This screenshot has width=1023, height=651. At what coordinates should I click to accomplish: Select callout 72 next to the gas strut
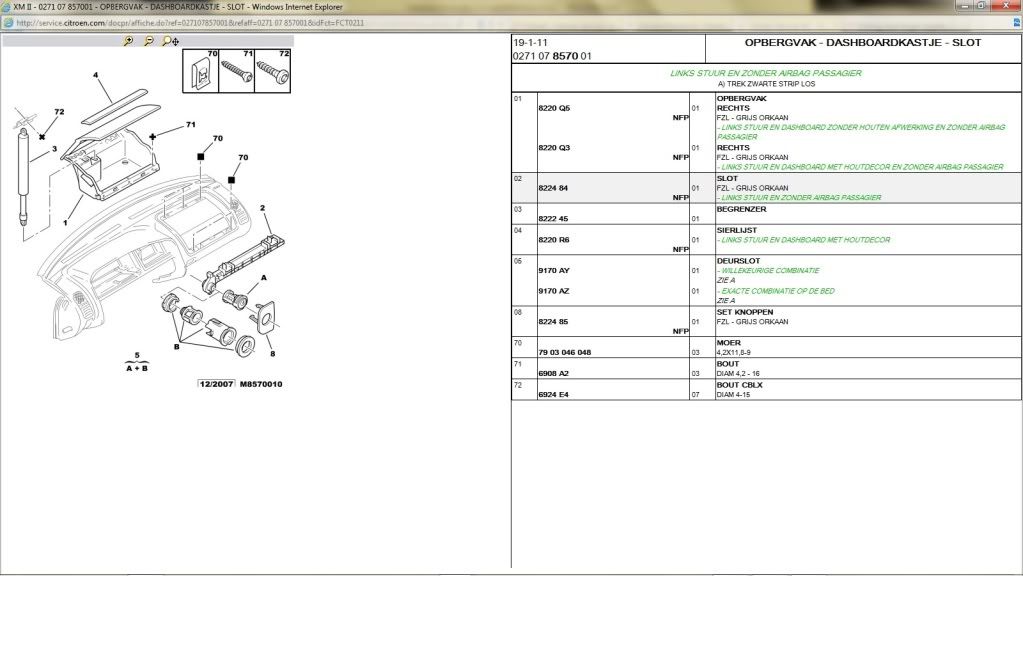point(59,112)
